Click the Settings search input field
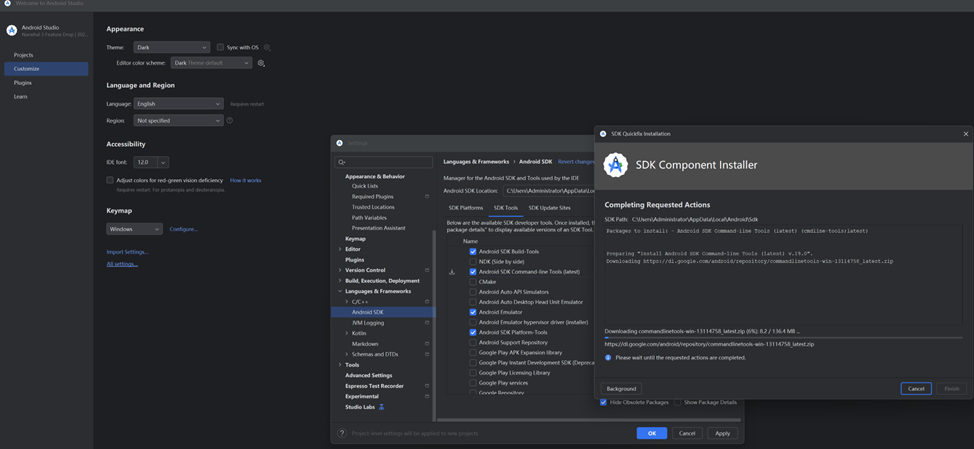Image resolution: width=974 pixels, height=449 pixels. tap(383, 163)
